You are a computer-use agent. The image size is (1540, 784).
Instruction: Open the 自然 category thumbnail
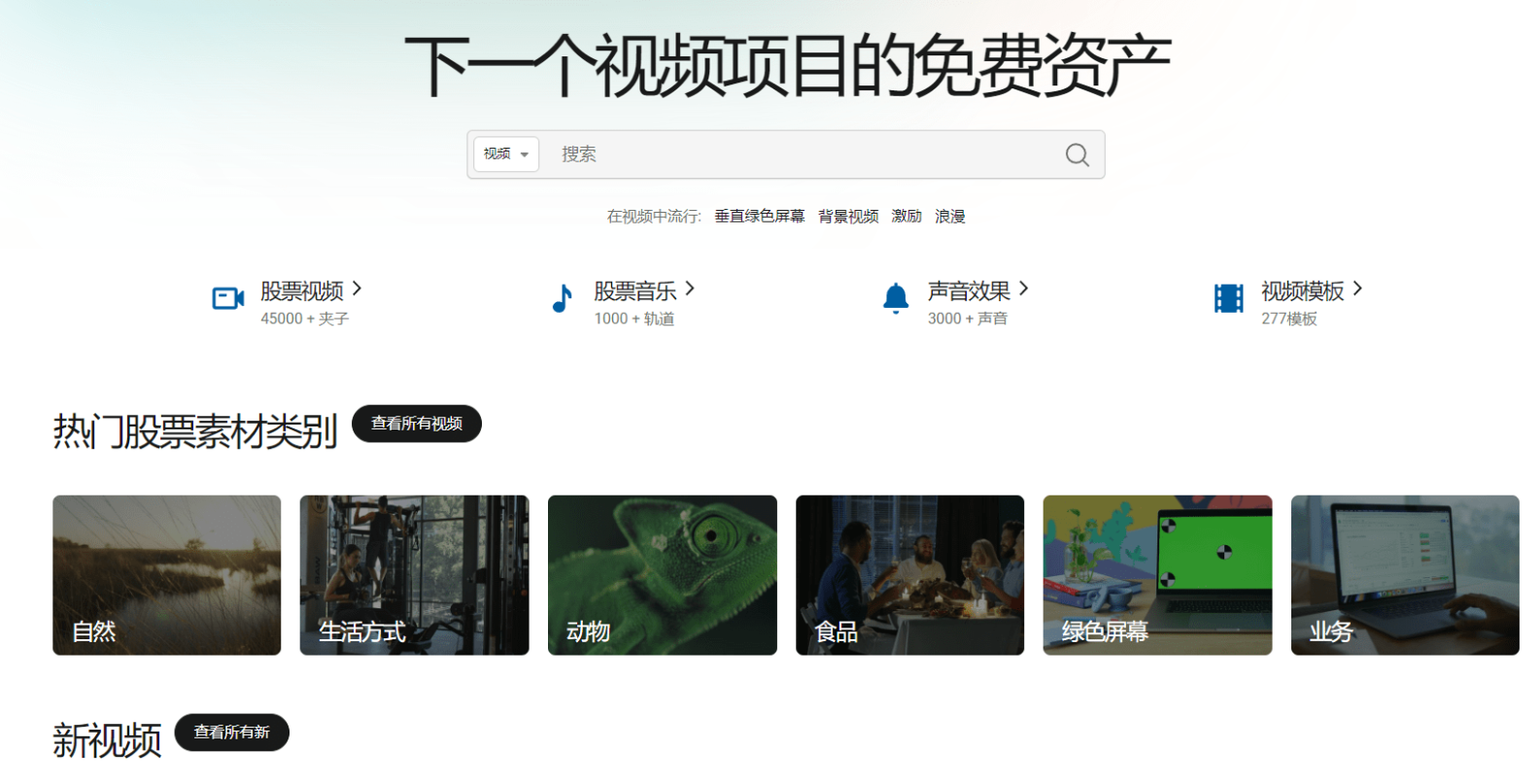[x=166, y=575]
